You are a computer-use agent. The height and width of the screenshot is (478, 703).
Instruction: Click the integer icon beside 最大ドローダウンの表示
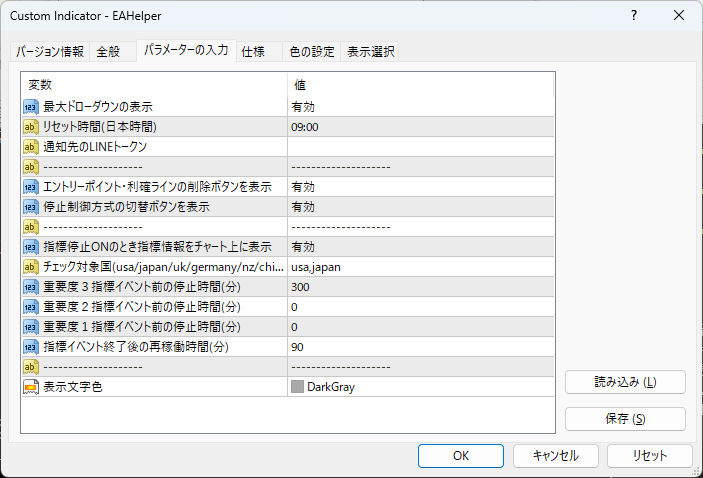31,106
